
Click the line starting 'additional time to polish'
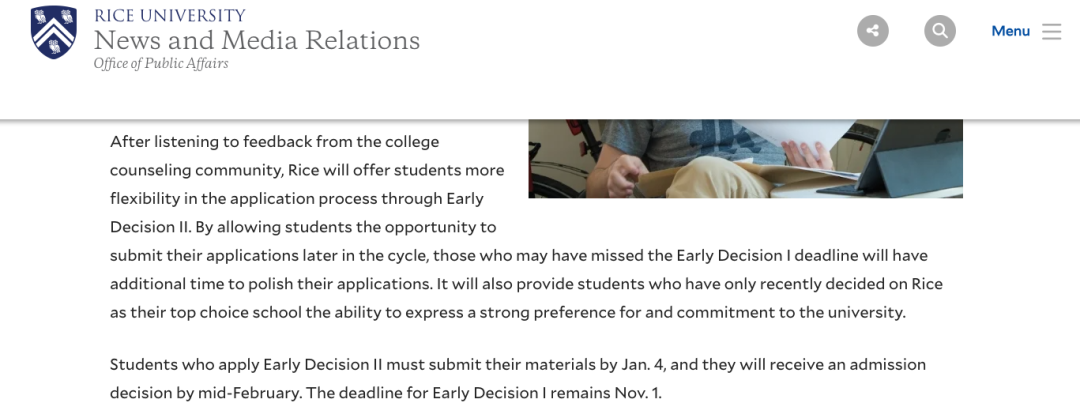526,284
